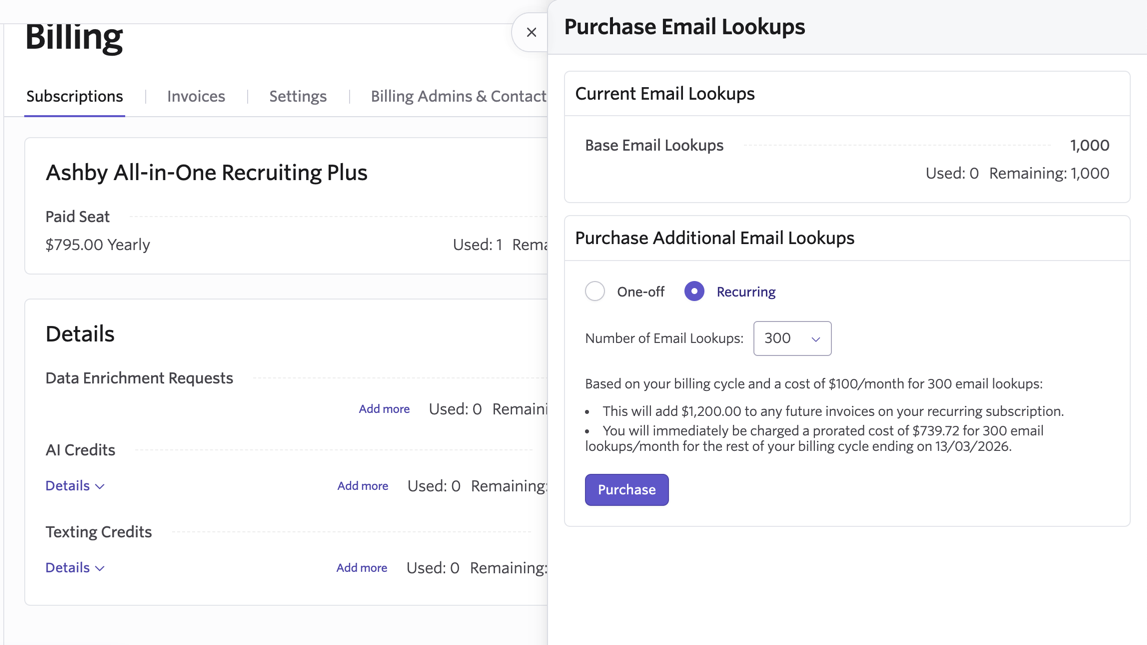Click the Base Email Lookups label
This screenshot has height=645, width=1147.
coord(654,146)
